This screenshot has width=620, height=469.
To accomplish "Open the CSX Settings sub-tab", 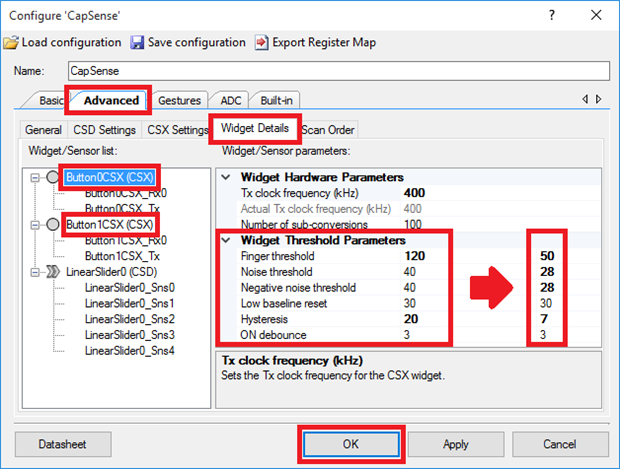I will point(178,130).
